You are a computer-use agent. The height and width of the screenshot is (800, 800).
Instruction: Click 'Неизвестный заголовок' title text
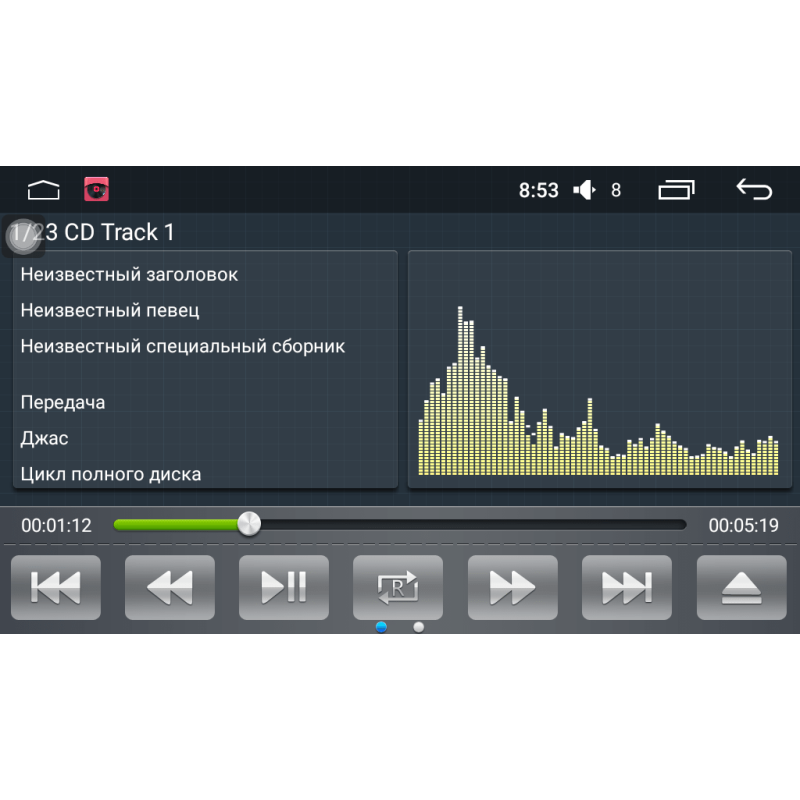pyautogui.click(x=129, y=274)
